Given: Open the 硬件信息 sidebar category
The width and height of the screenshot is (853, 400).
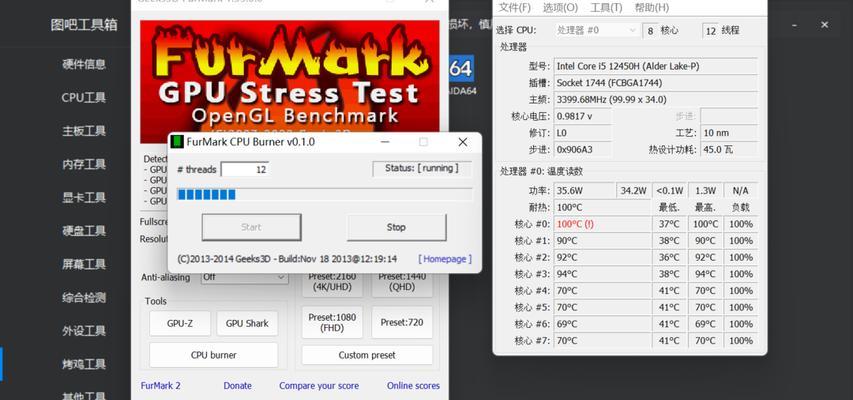Looking at the screenshot, I should (84, 64).
